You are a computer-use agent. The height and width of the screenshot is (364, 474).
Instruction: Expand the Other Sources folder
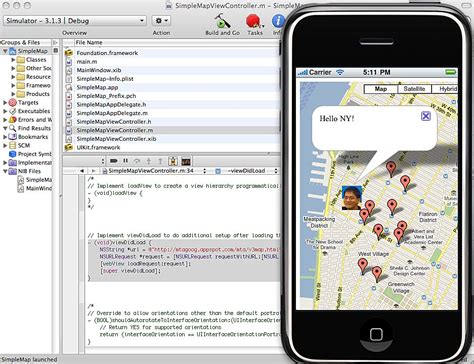[x=13, y=68]
